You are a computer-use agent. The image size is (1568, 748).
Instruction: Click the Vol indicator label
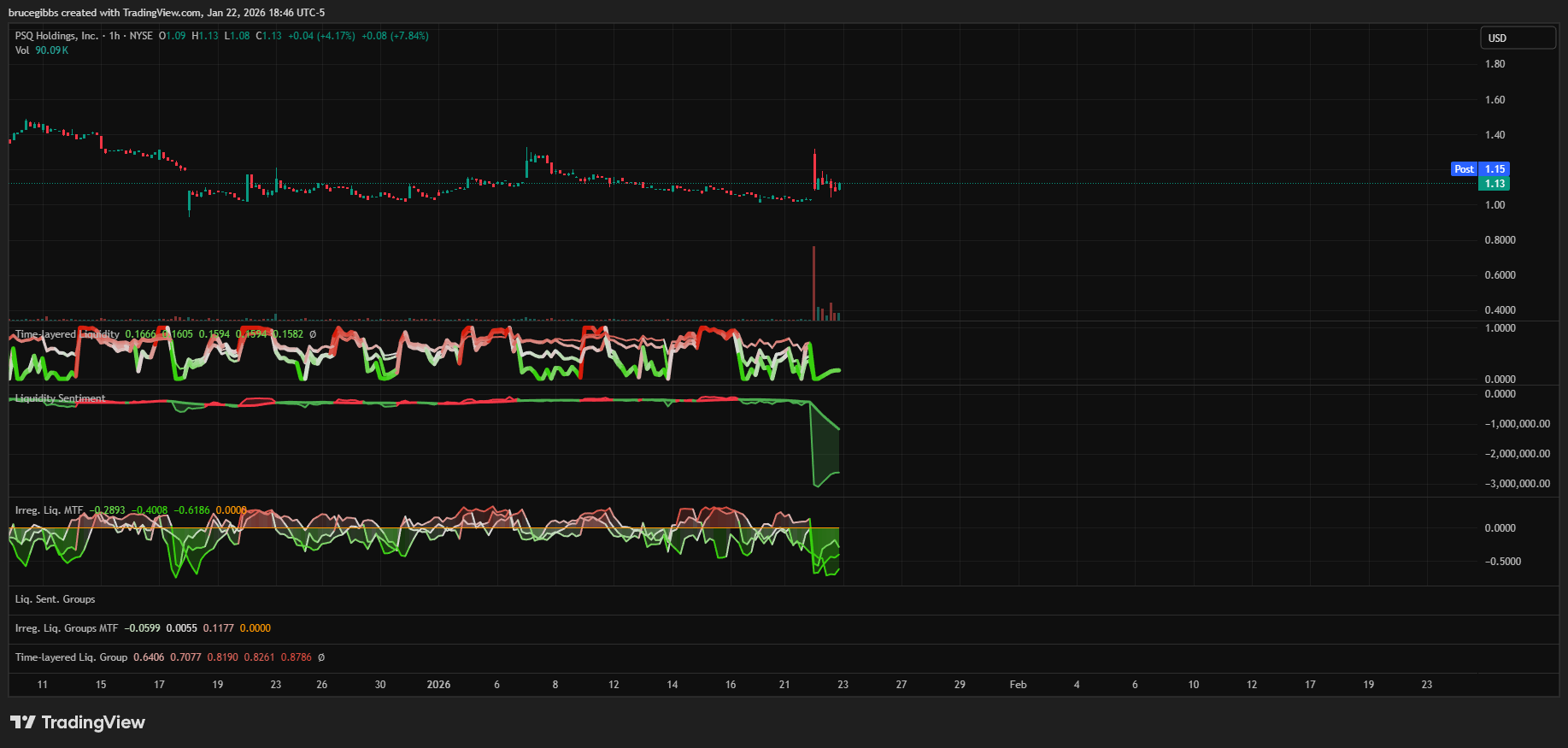(x=22, y=50)
